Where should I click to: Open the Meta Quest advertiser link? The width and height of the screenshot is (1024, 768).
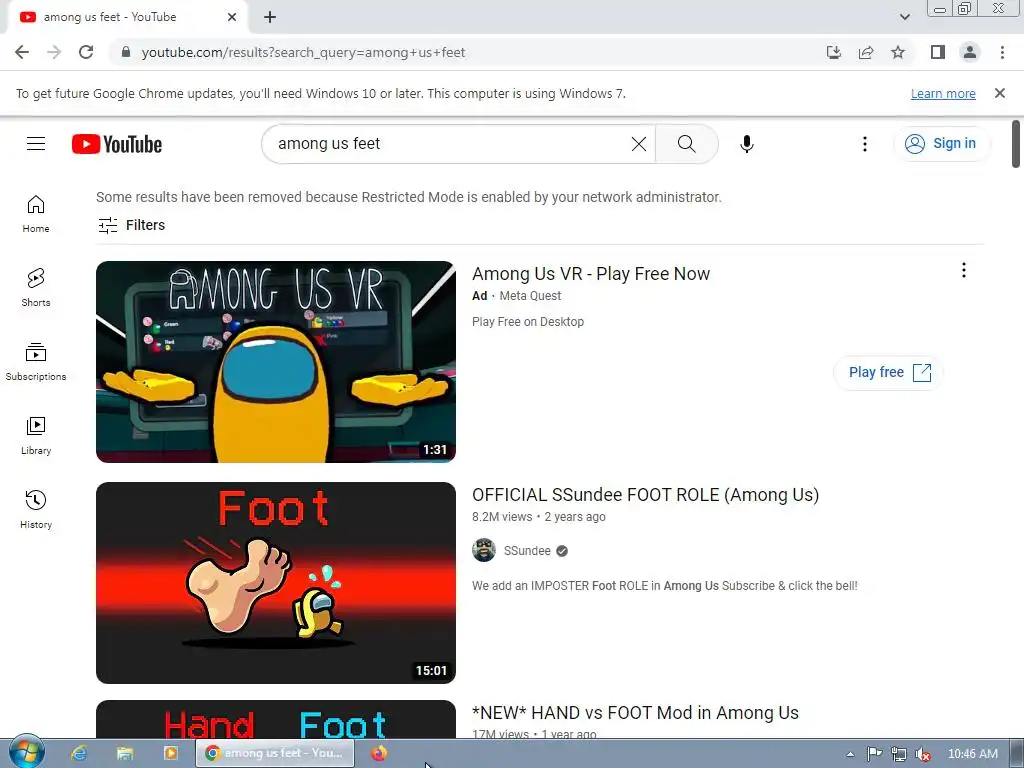530,296
